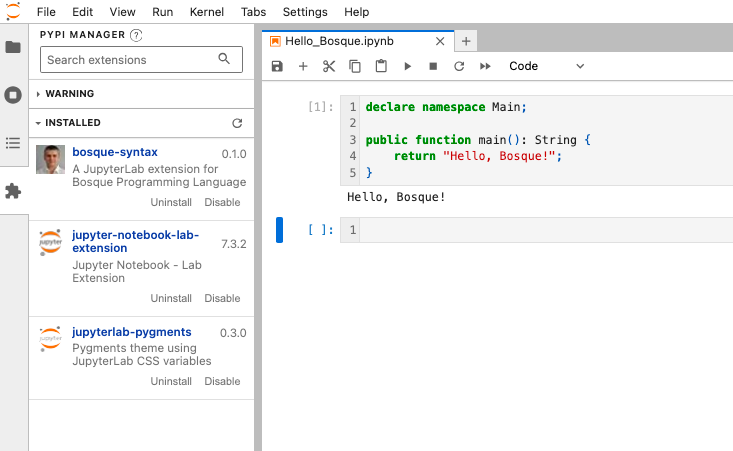The height and width of the screenshot is (451, 733).
Task: Insert a cell below with plus icon
Action: [x=303, y=66]
